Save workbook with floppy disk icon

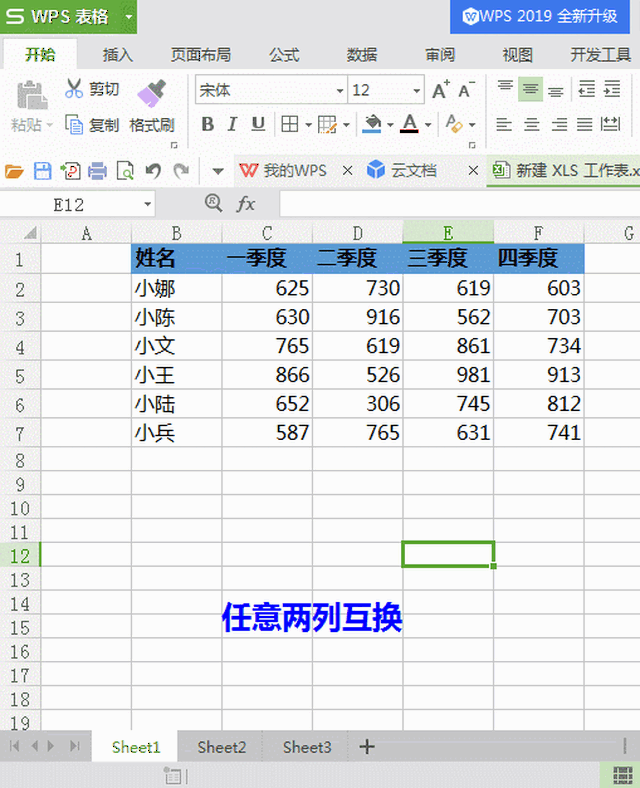click(43, 171)
